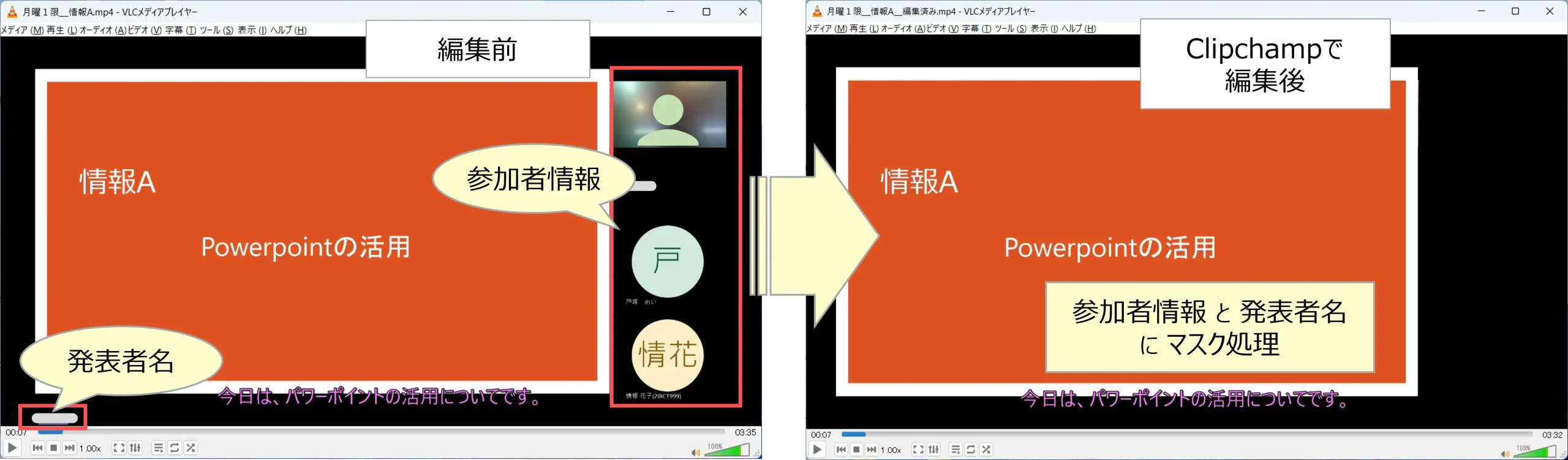Skip to next track in right player

(x=872, y=450)
